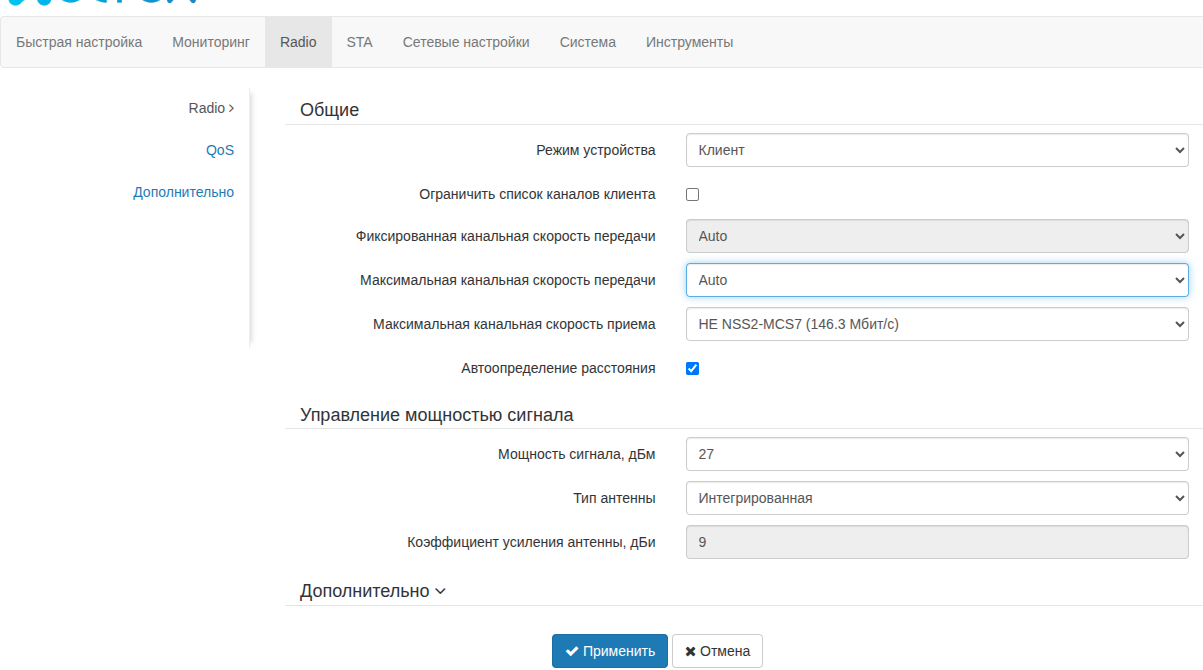Click the chevron next to Radio sidebar item
1203x670 pixels.
(232, 108)
